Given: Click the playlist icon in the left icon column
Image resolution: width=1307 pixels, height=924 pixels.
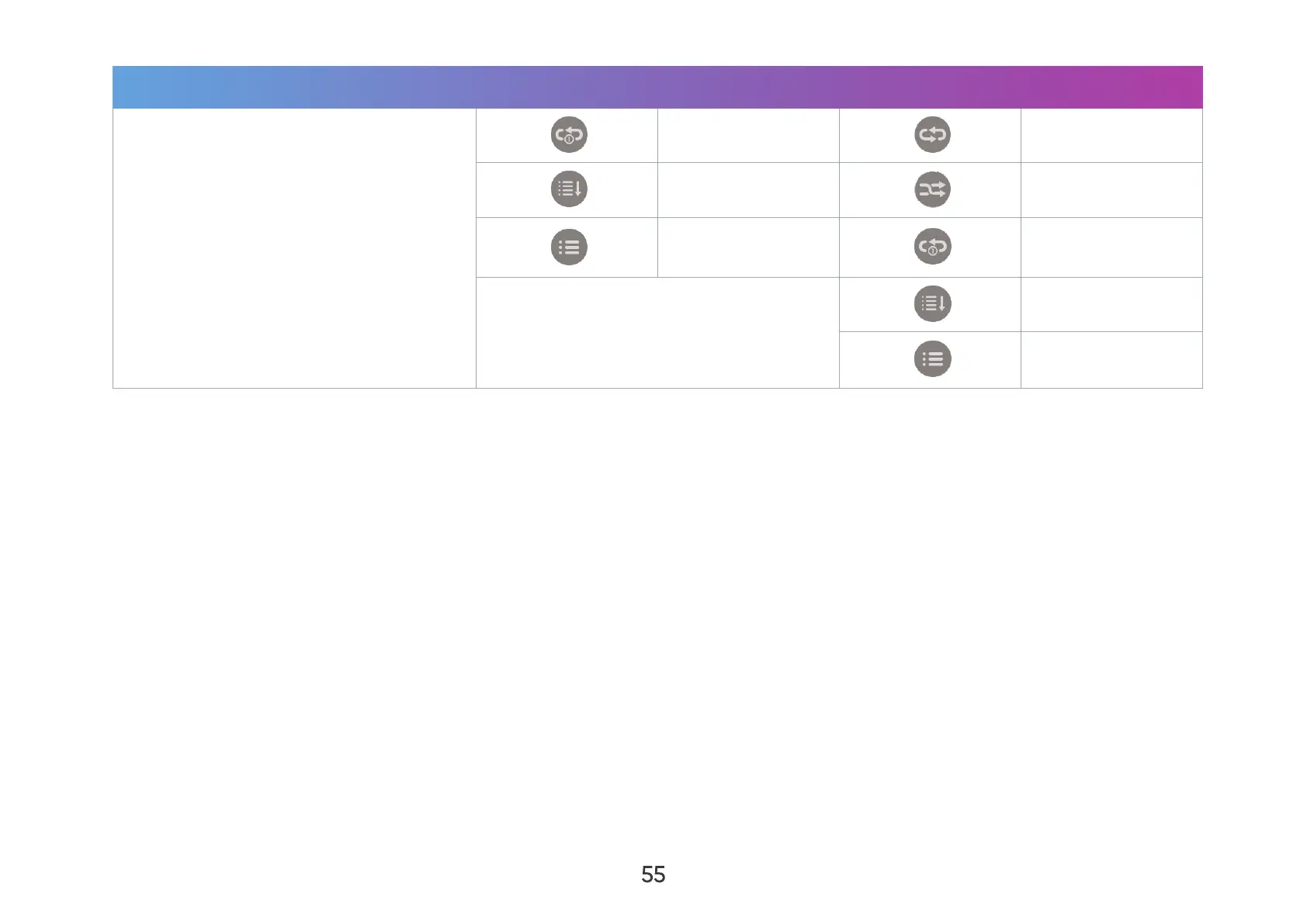Looking at the screenshot, I should coord(569,247).
